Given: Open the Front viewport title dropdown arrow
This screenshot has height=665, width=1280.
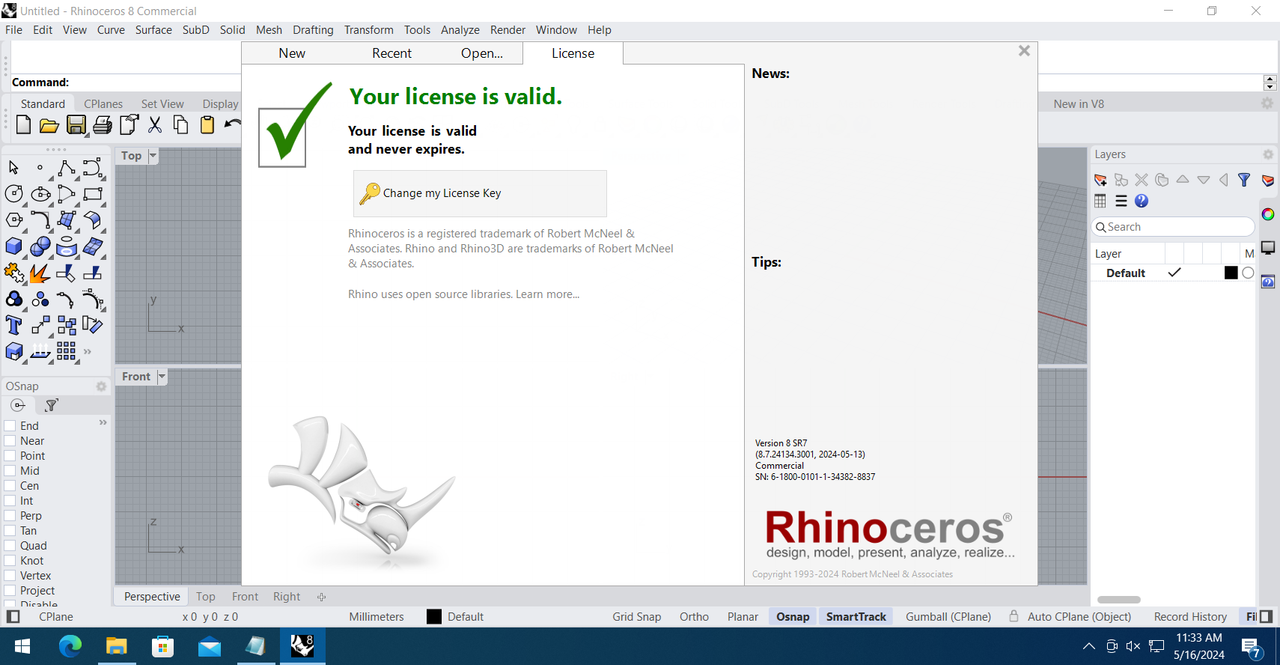Looking at the screenshot, I should point(161,377).
